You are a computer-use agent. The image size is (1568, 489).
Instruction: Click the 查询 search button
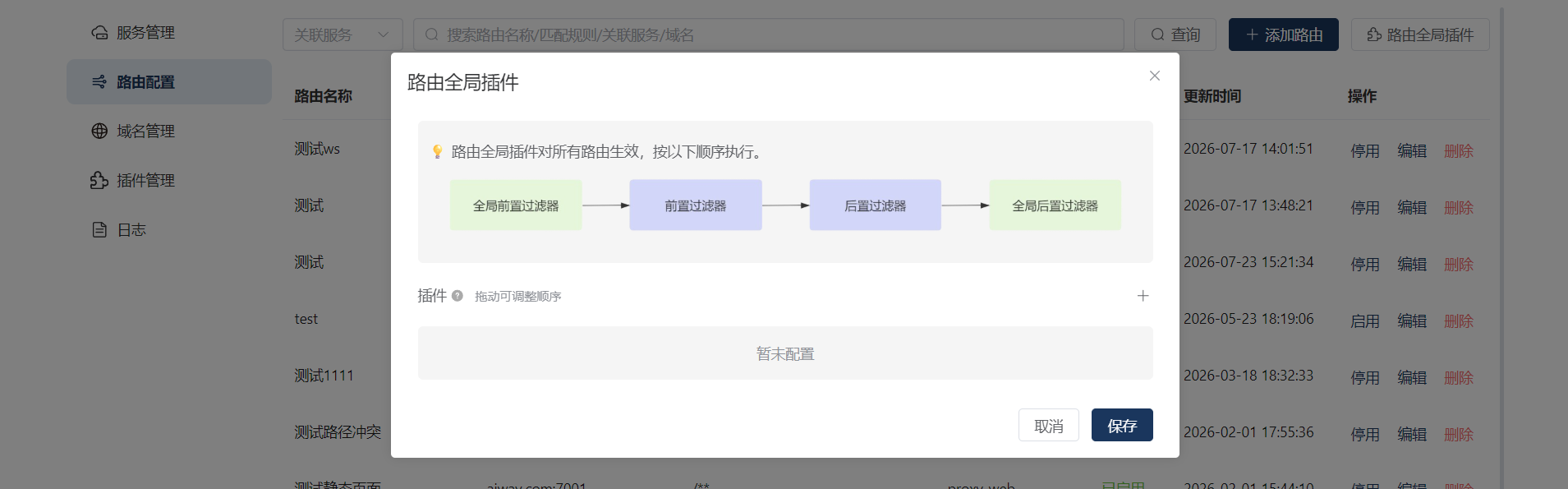(1175, 35)
